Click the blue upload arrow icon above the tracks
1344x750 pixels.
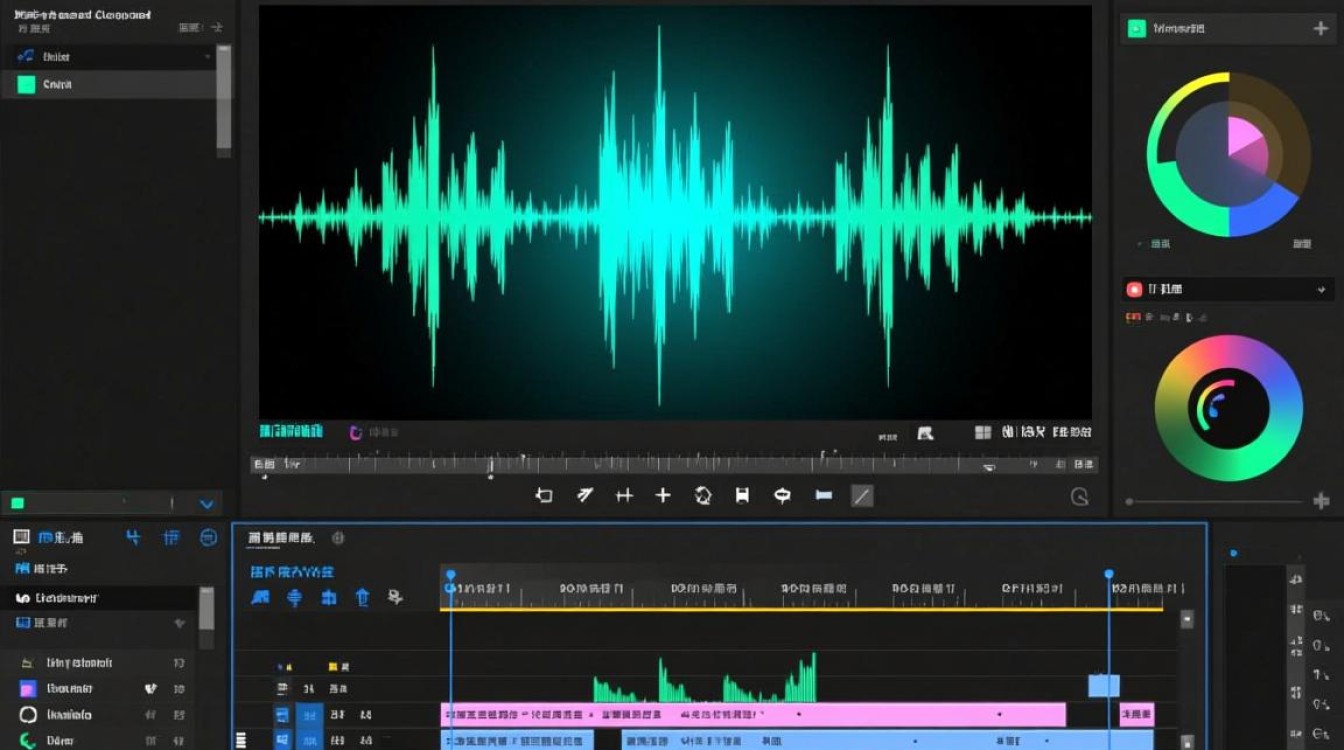point(363,597)
